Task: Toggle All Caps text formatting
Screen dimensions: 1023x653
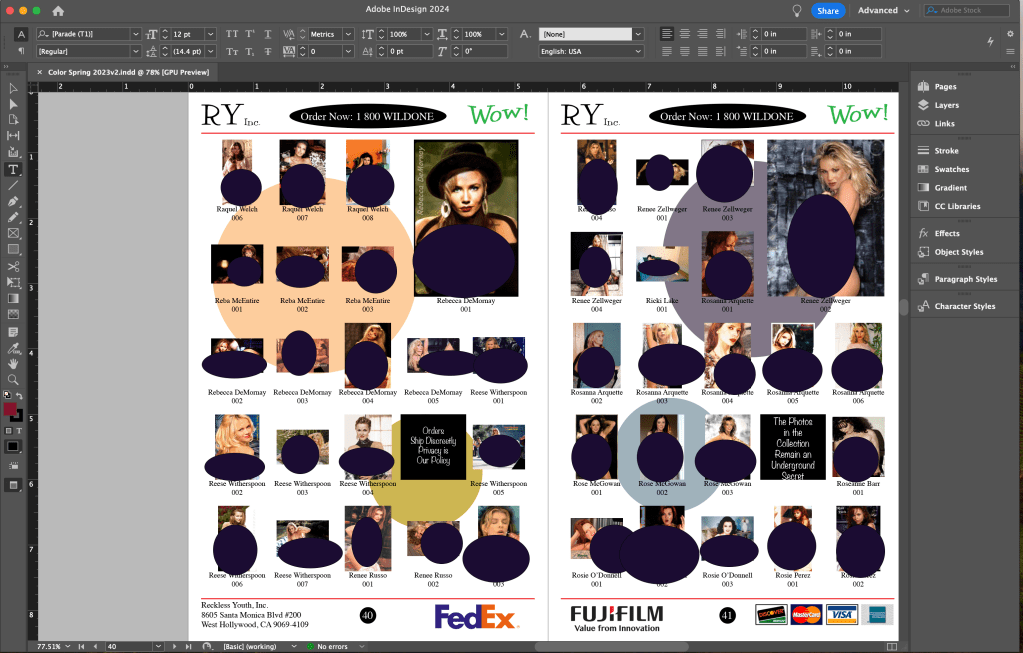Action: click(x=232, y=34)
